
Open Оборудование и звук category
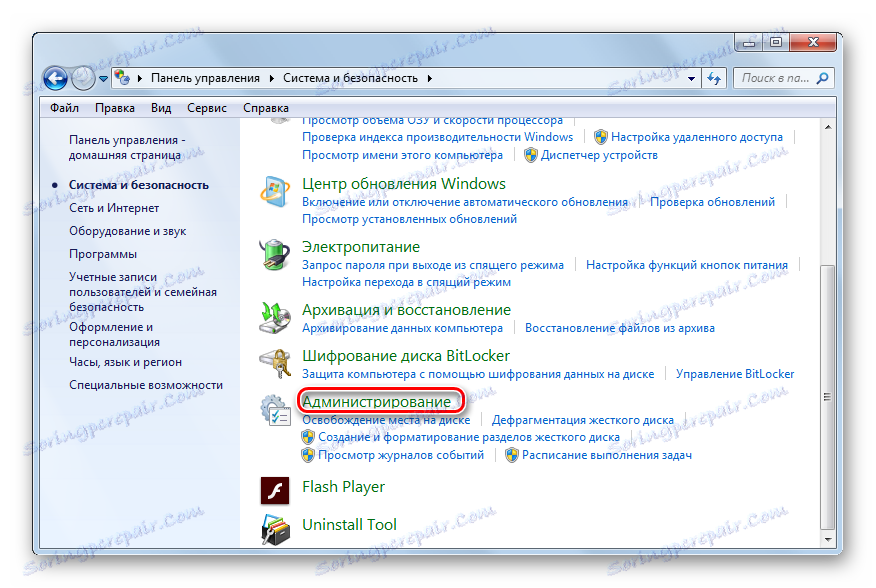click(x=127, y=231)
